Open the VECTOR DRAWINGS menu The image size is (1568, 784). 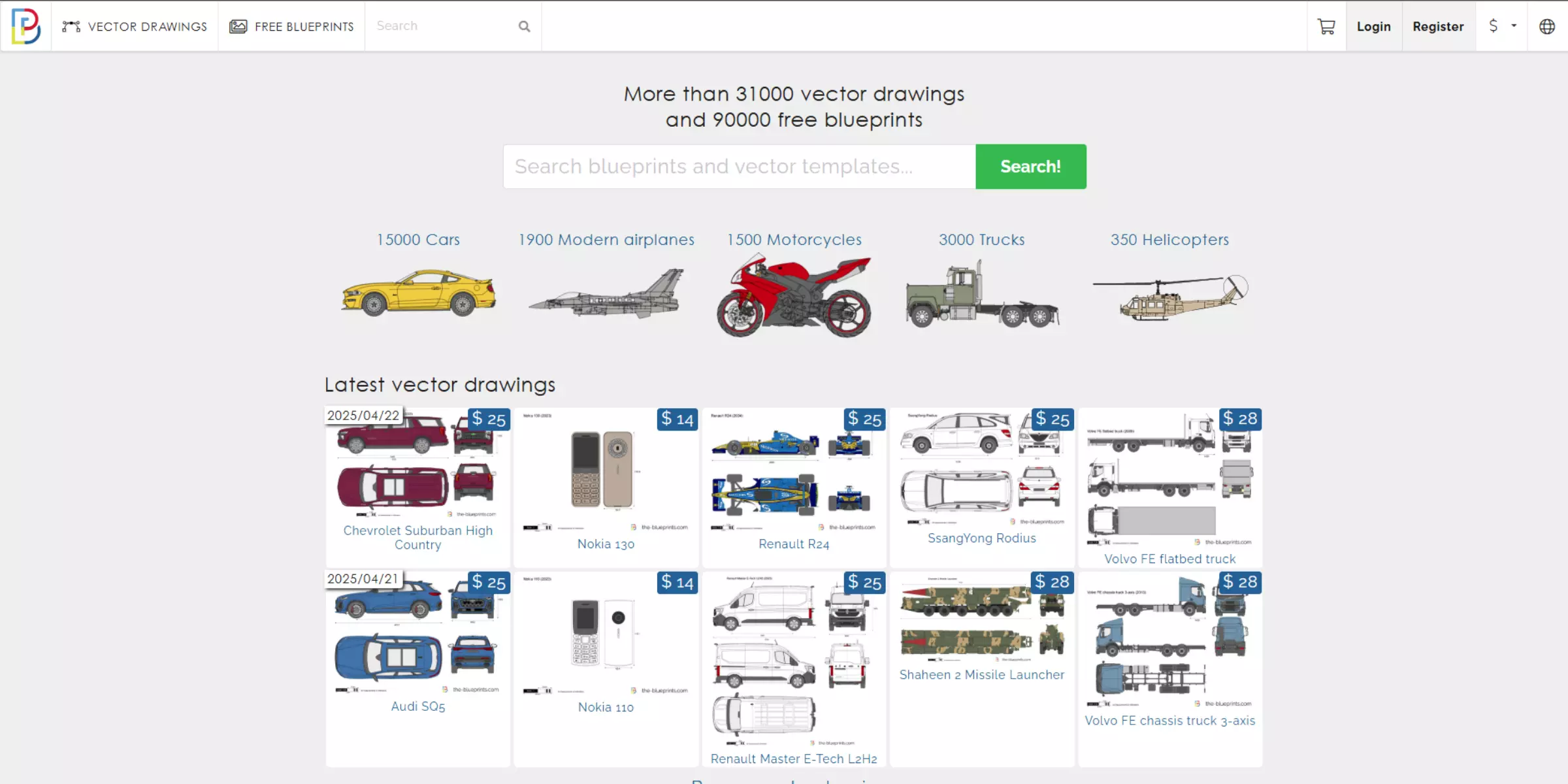(x=135, y=26)
